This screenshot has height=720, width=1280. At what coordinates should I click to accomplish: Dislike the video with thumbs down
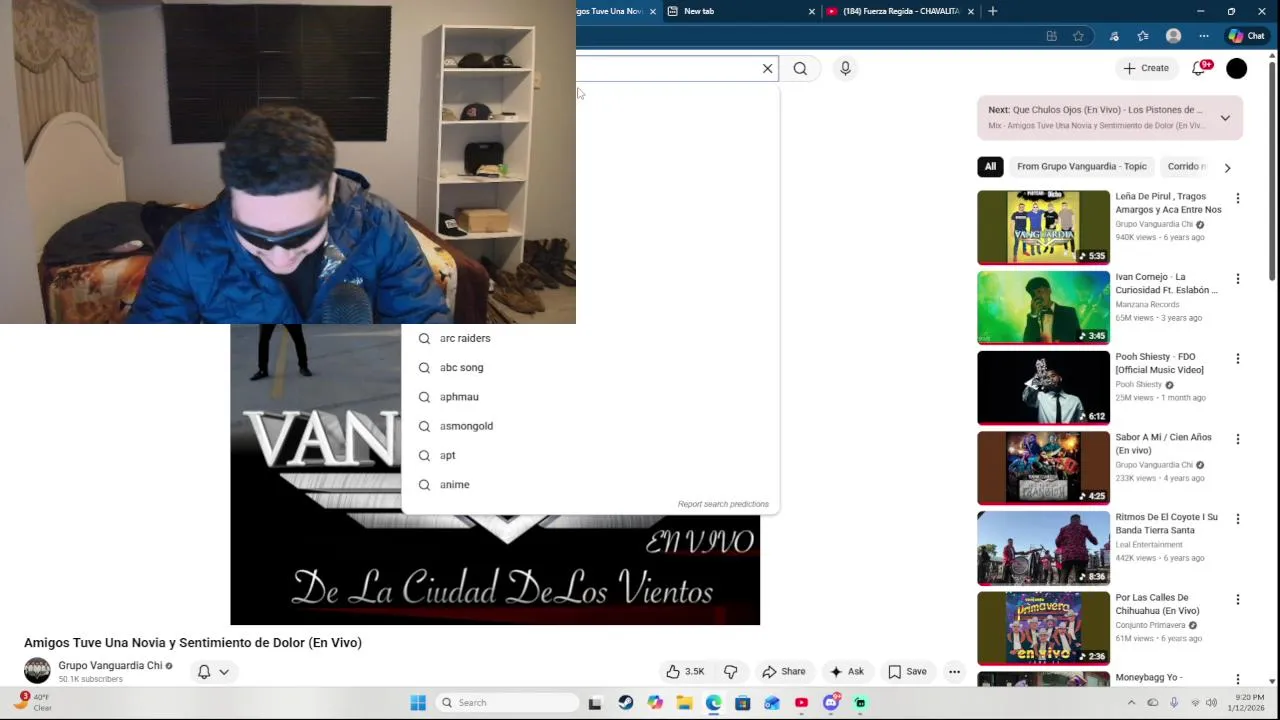point(731,672)
